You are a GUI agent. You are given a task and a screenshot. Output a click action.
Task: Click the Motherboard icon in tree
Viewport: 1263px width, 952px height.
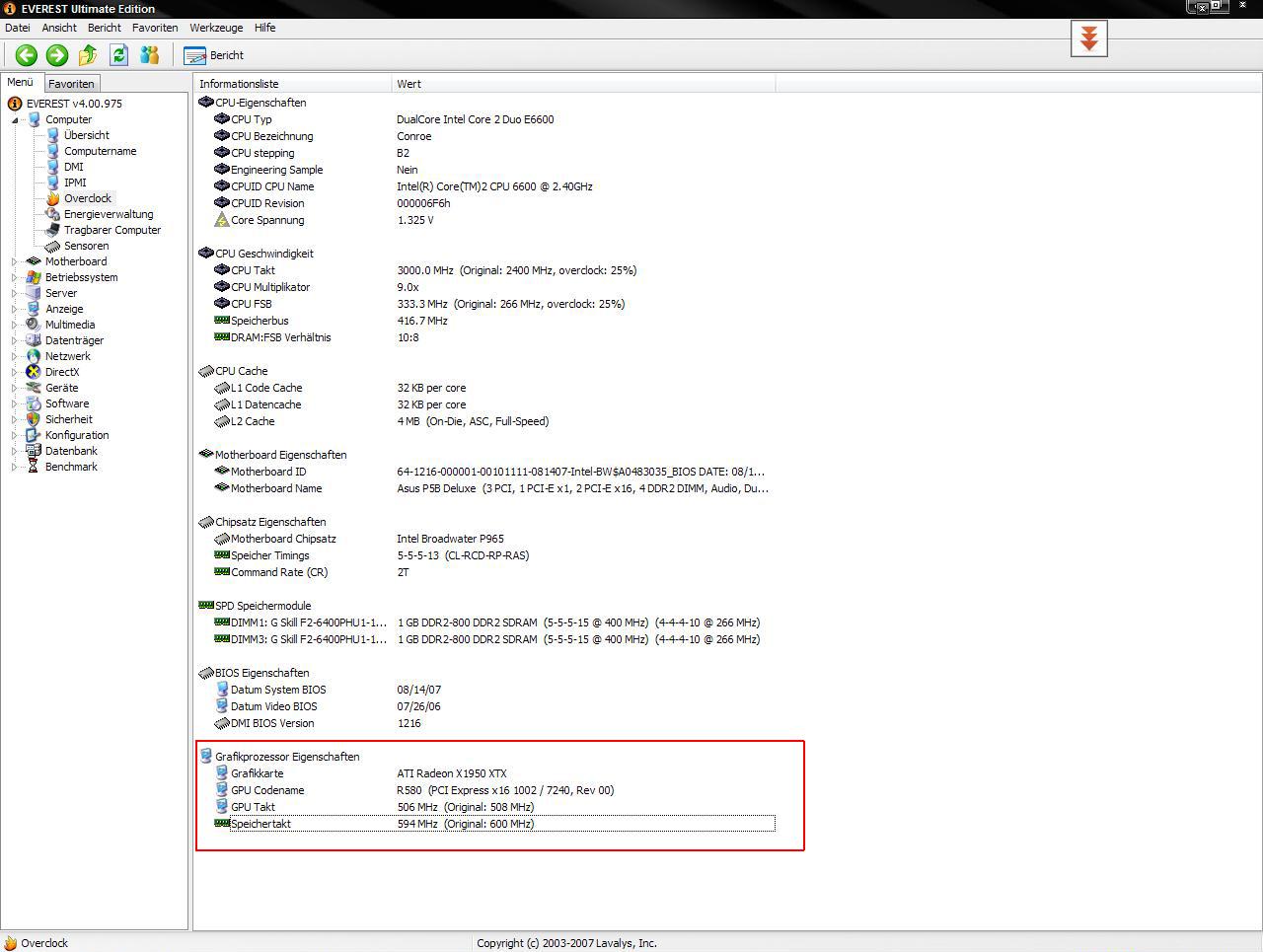(34, 261)
